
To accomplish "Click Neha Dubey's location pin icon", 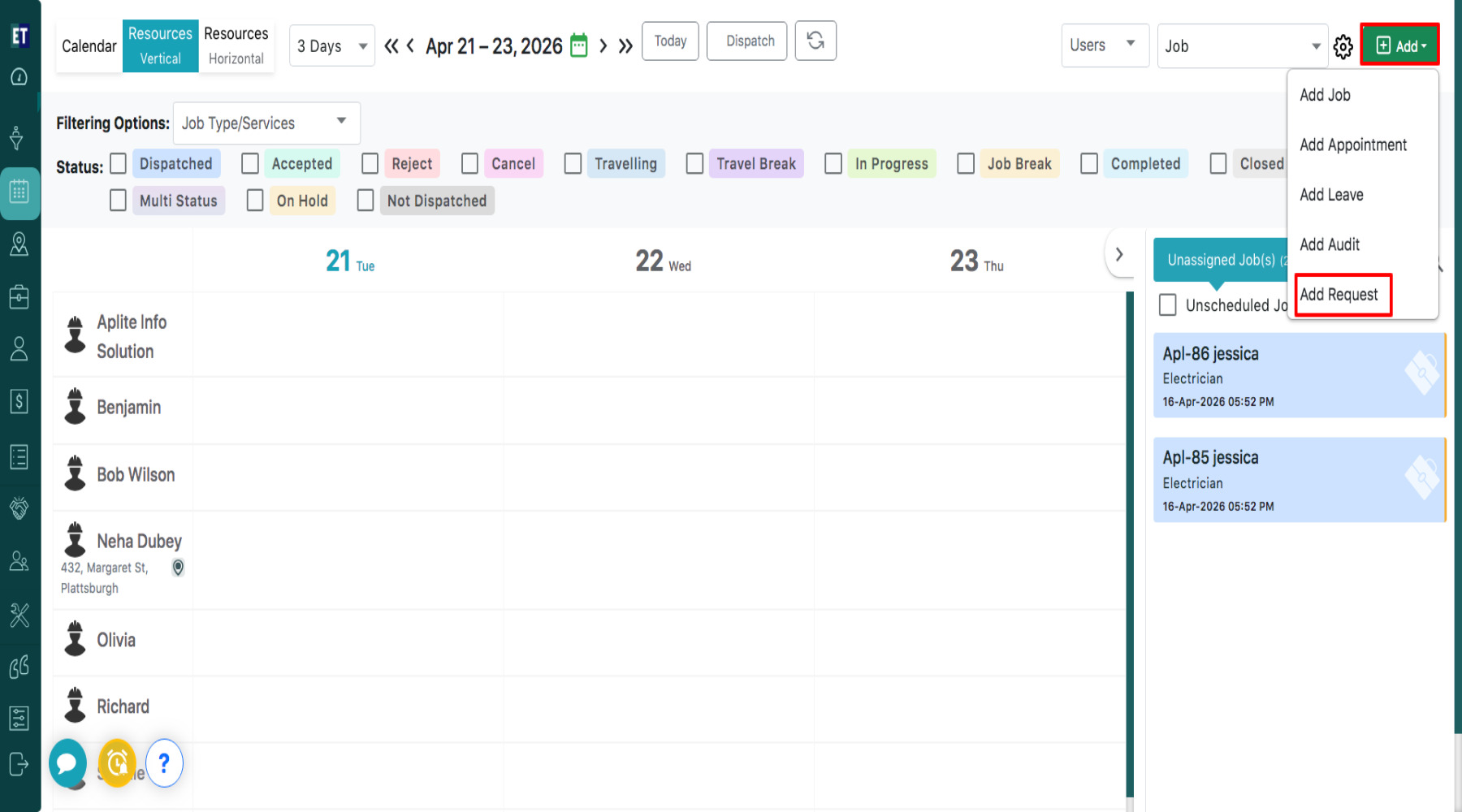I will point(178,568).
